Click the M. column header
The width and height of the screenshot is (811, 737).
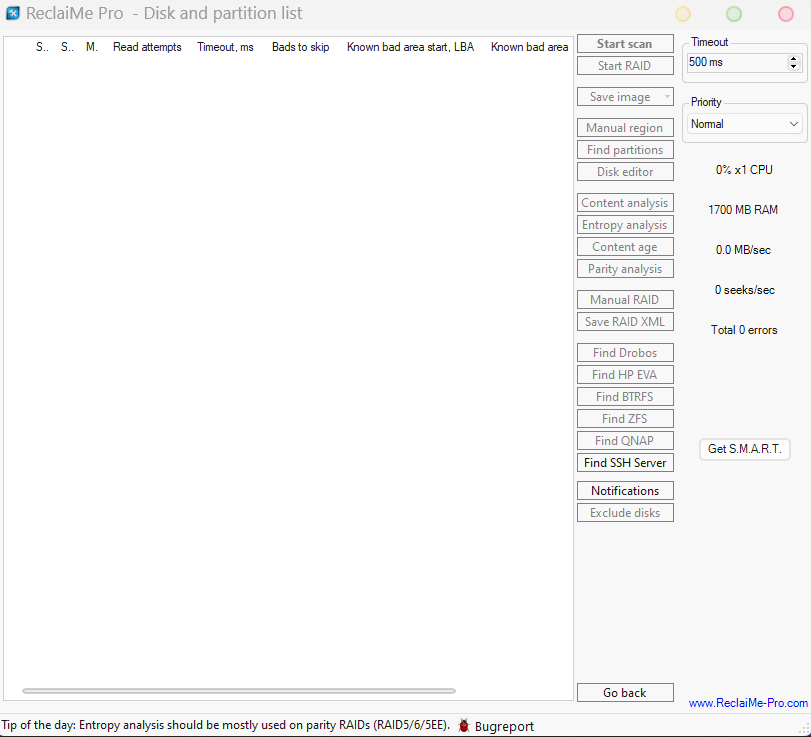pyautogui.click(x=92, y=47)
